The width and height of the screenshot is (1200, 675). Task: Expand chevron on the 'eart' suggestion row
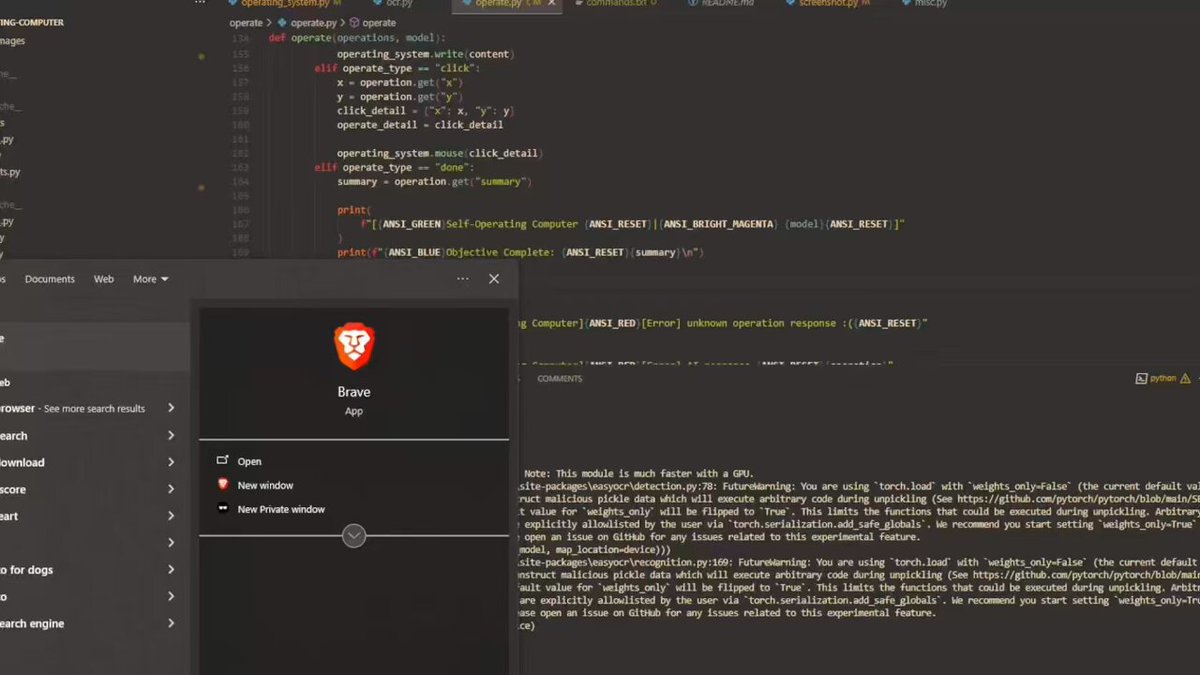coord(171,516)
